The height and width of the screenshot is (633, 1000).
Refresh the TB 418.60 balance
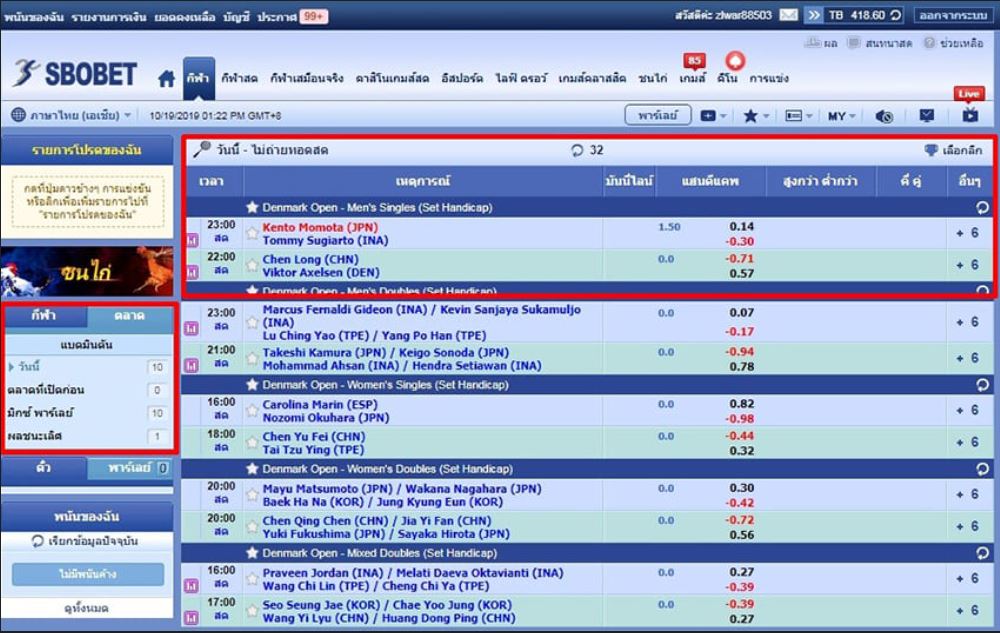(896, 15)
